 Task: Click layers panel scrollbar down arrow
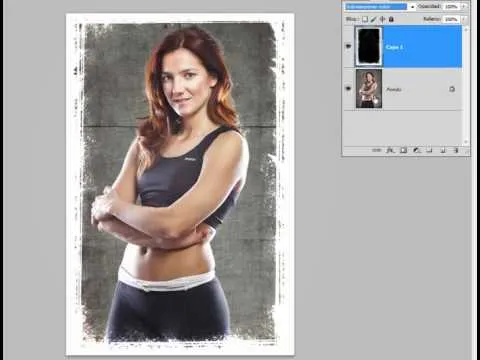tap(466, 142)
